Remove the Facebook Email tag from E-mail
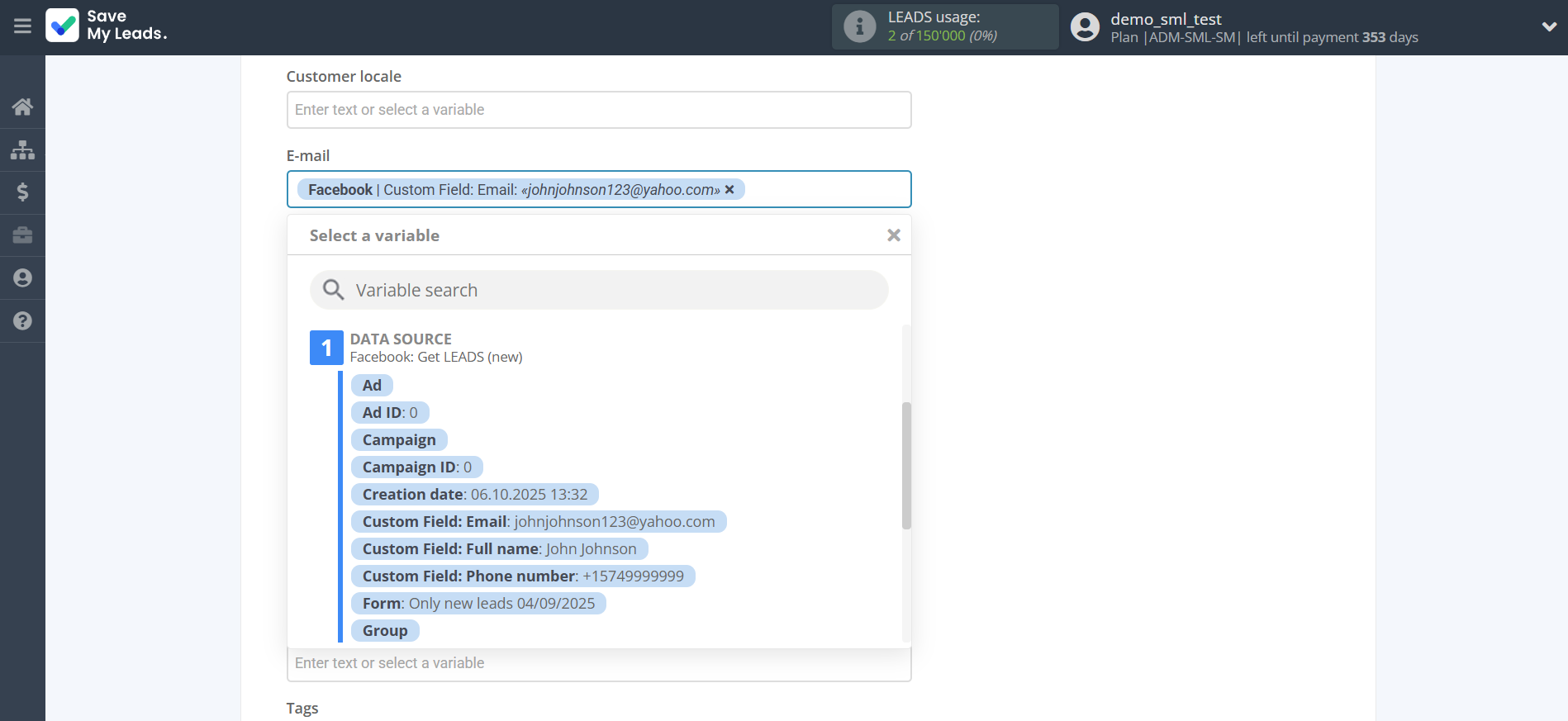The width and height of the screenshot is (1568, 721). pyautogui.click(x=729, y=190)
